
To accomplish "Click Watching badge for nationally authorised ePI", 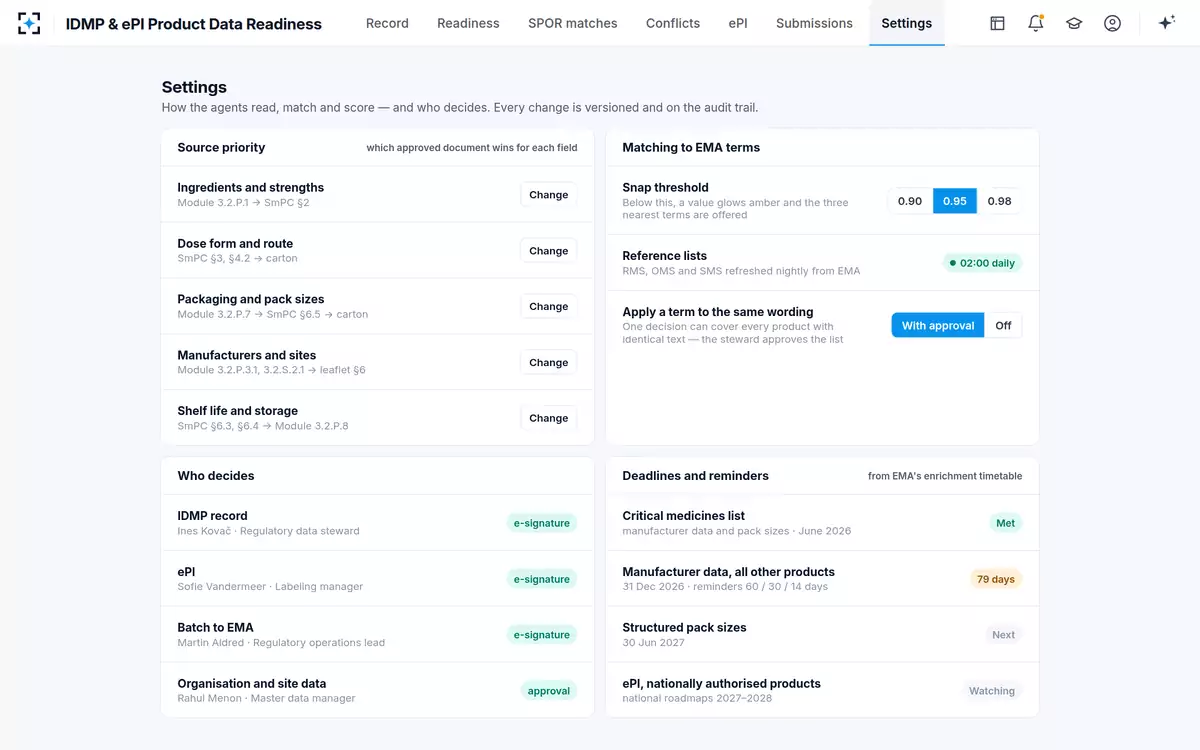I will (991, 691).
